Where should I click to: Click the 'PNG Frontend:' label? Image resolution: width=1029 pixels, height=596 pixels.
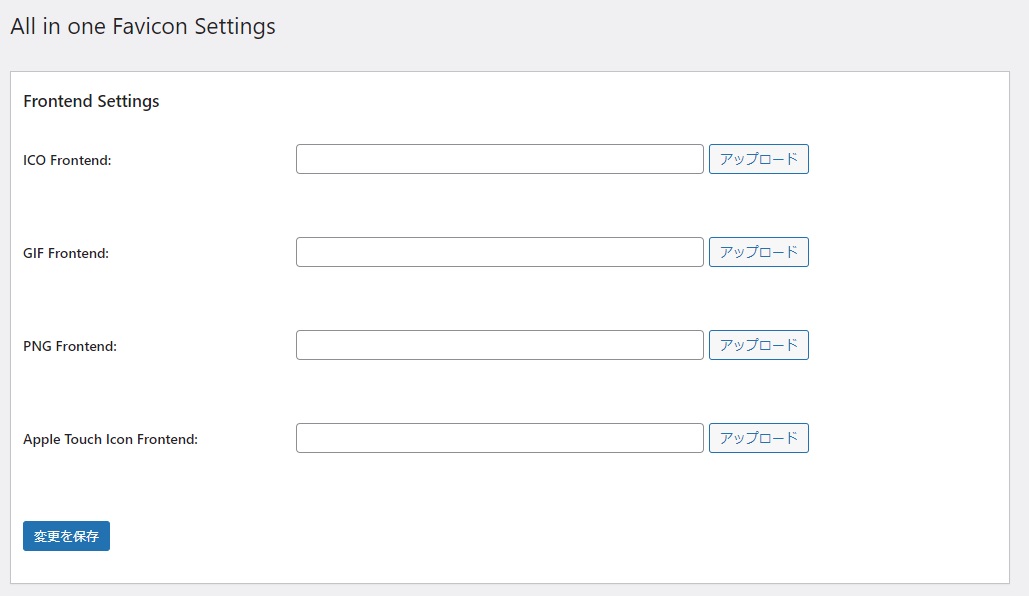70,346
